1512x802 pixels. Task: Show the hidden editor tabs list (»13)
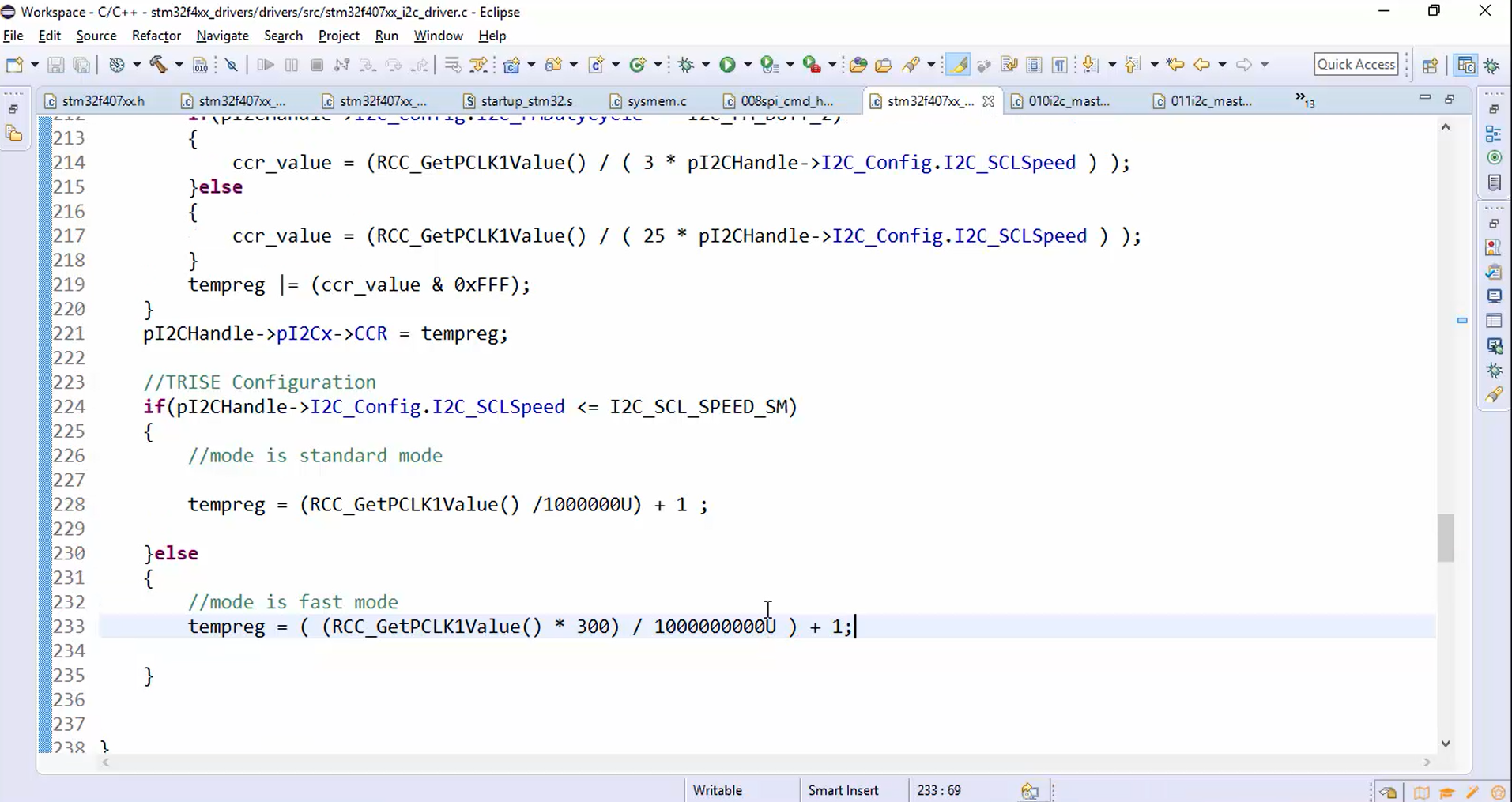point(1304,100)
